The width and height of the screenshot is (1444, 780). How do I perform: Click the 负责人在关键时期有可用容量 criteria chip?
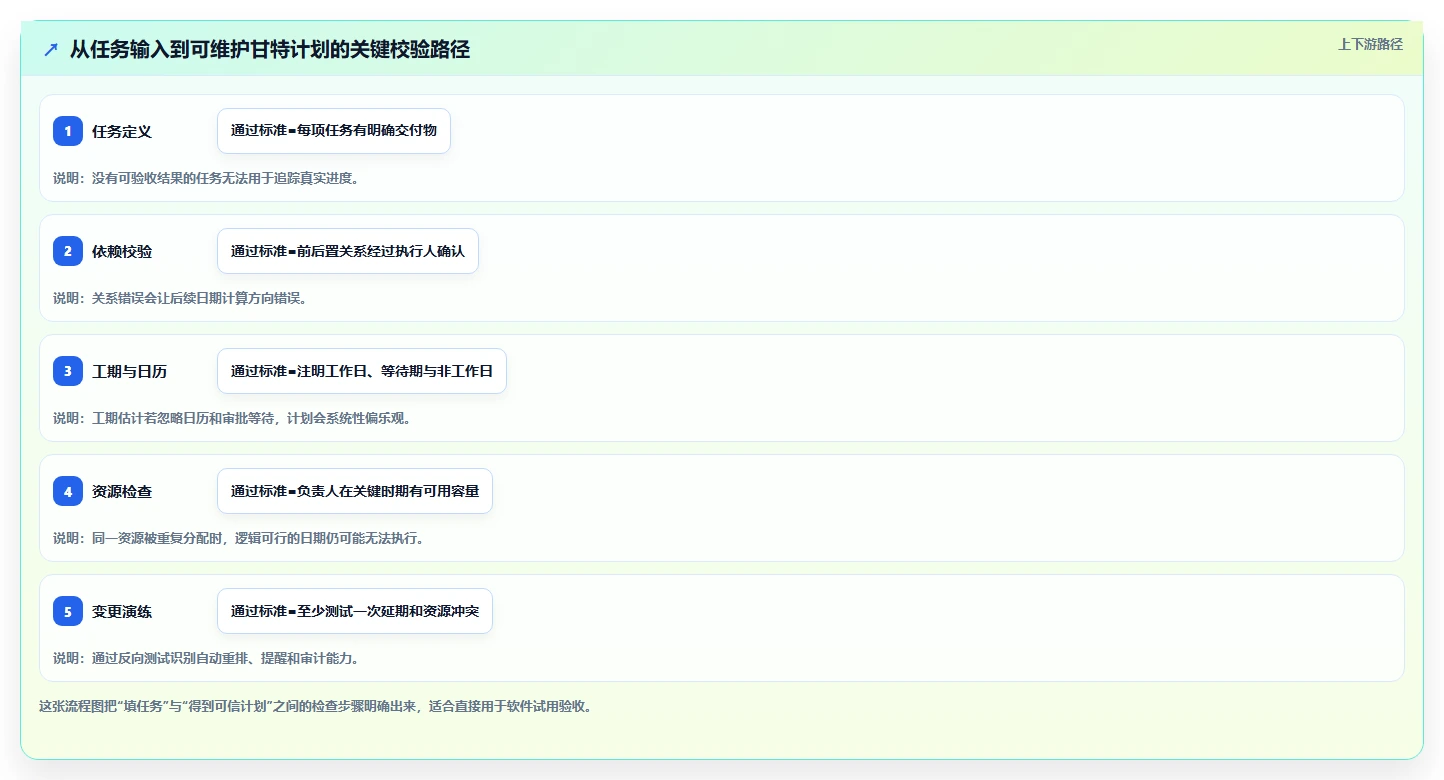pyautogui.click(x=355, y=491)
